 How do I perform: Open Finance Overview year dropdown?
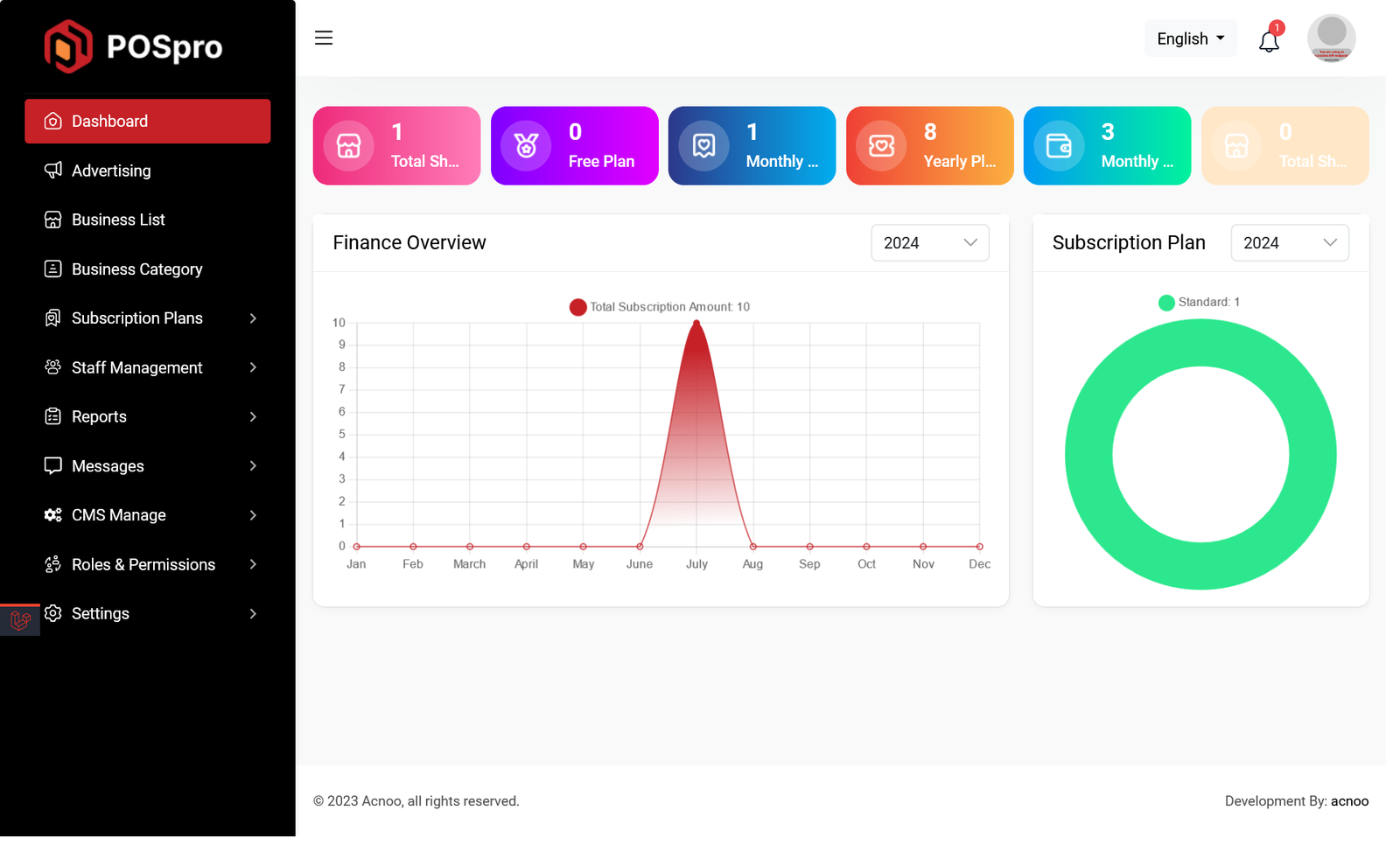click(929, 243)
